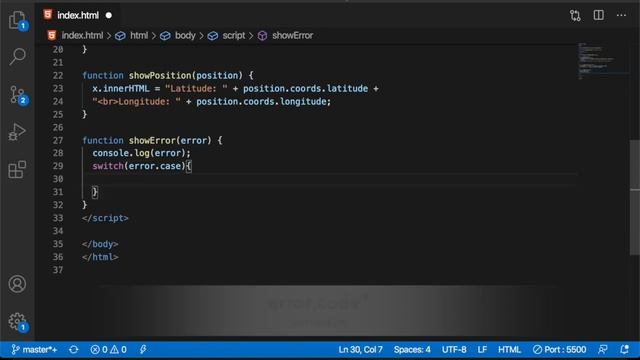The width and height of the screenshot is (640, 360).
Task: Click the unsaved dot on index.html tab
Action: 109,16
